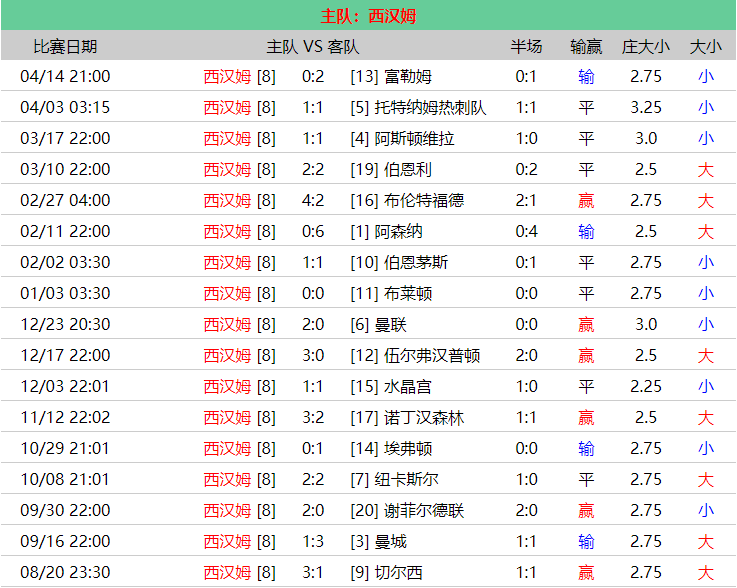737x588 pixels.
Task: Select the 半场 column header
Action: 526,46
